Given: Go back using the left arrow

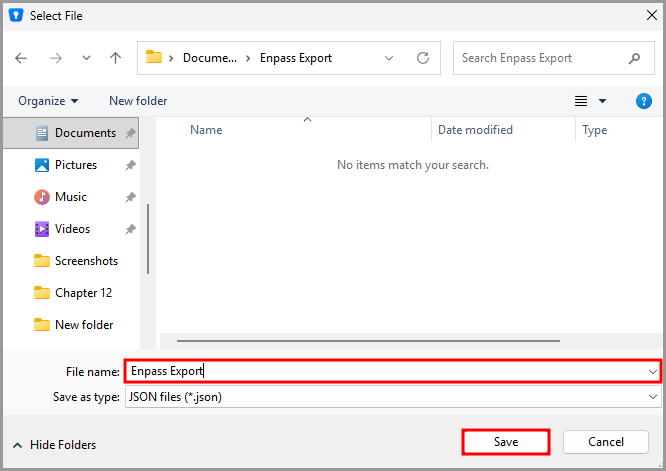Looking at the screenshot, I should tap(21, 58).
